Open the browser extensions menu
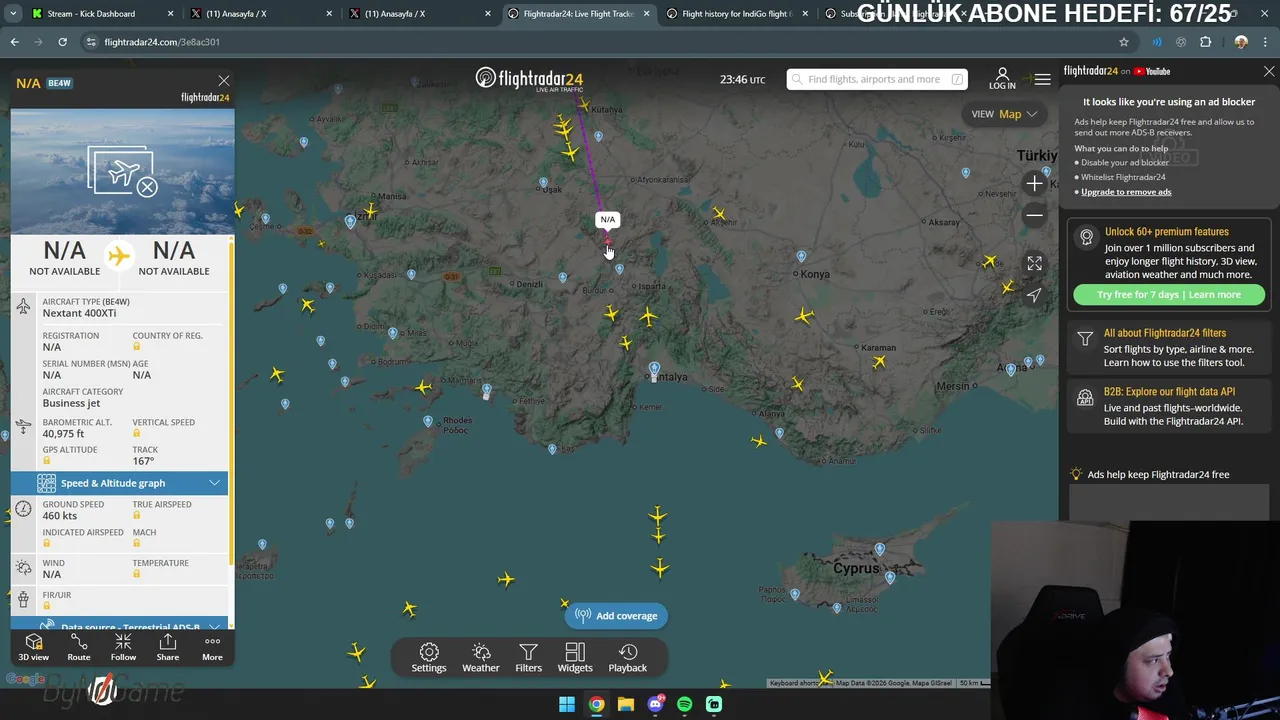 tap(1205, 42)
